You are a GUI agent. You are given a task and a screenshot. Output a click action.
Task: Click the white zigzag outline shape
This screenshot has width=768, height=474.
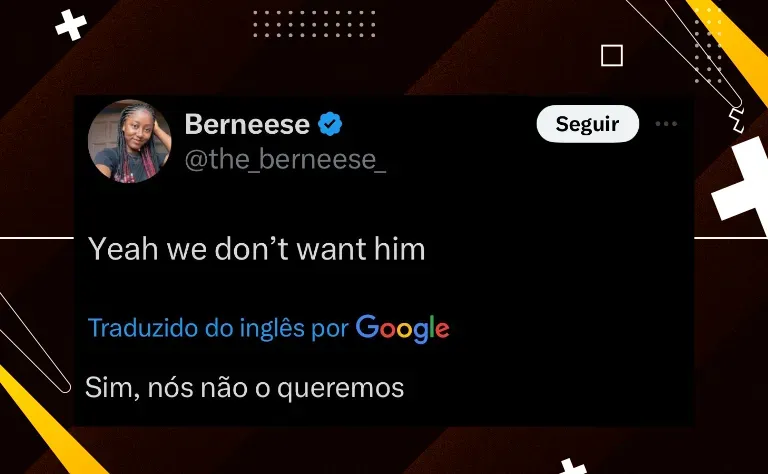(x=737, y=120)
